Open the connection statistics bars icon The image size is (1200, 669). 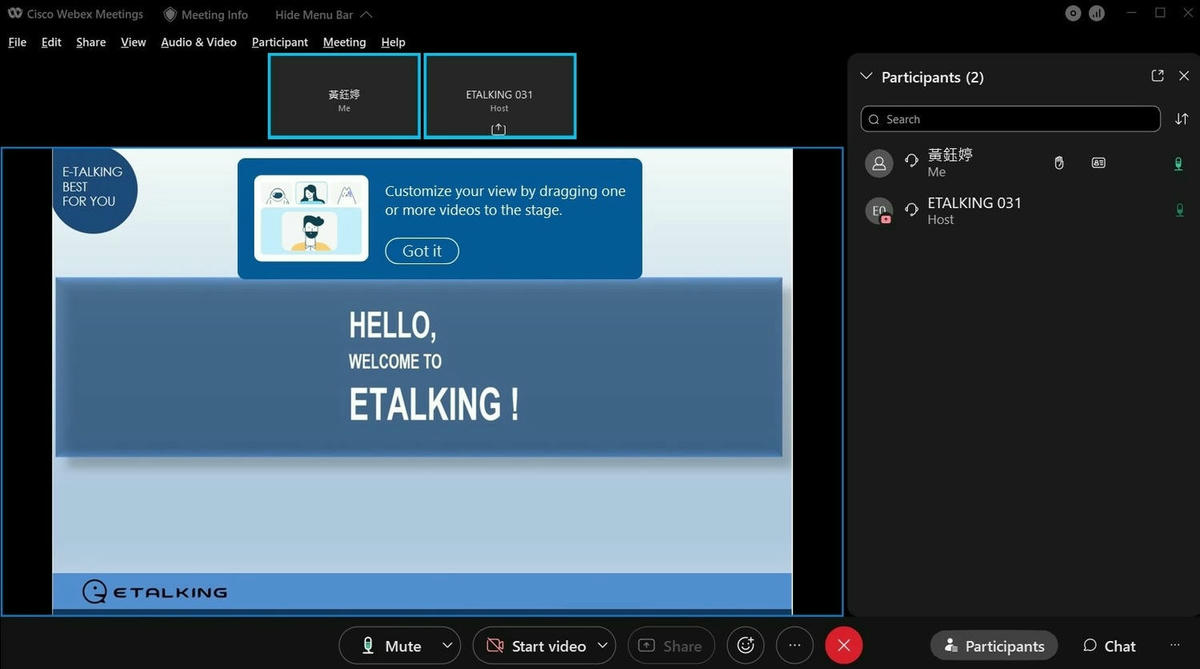pyautogui.click(x=1097, y=14)
